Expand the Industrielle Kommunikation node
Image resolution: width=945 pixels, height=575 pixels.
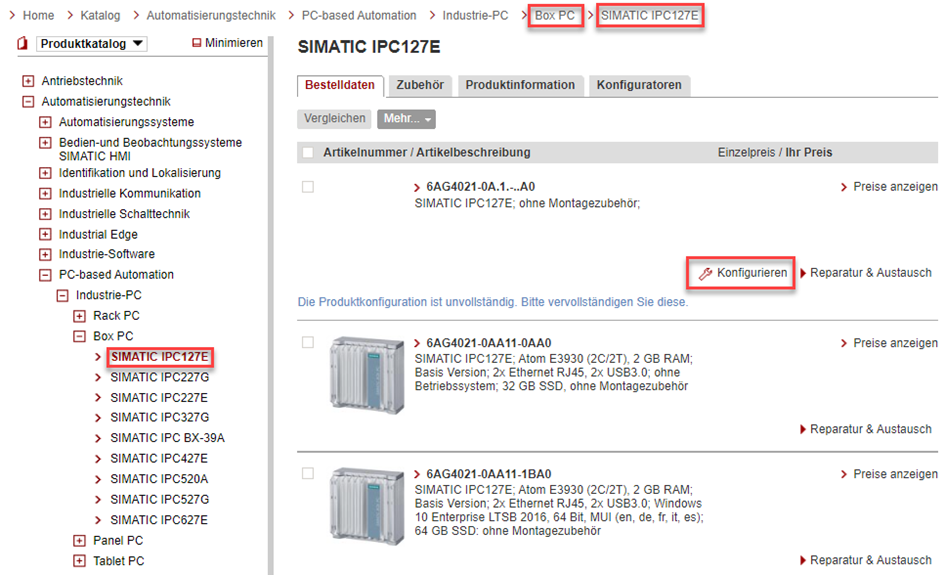coord(45,194)
